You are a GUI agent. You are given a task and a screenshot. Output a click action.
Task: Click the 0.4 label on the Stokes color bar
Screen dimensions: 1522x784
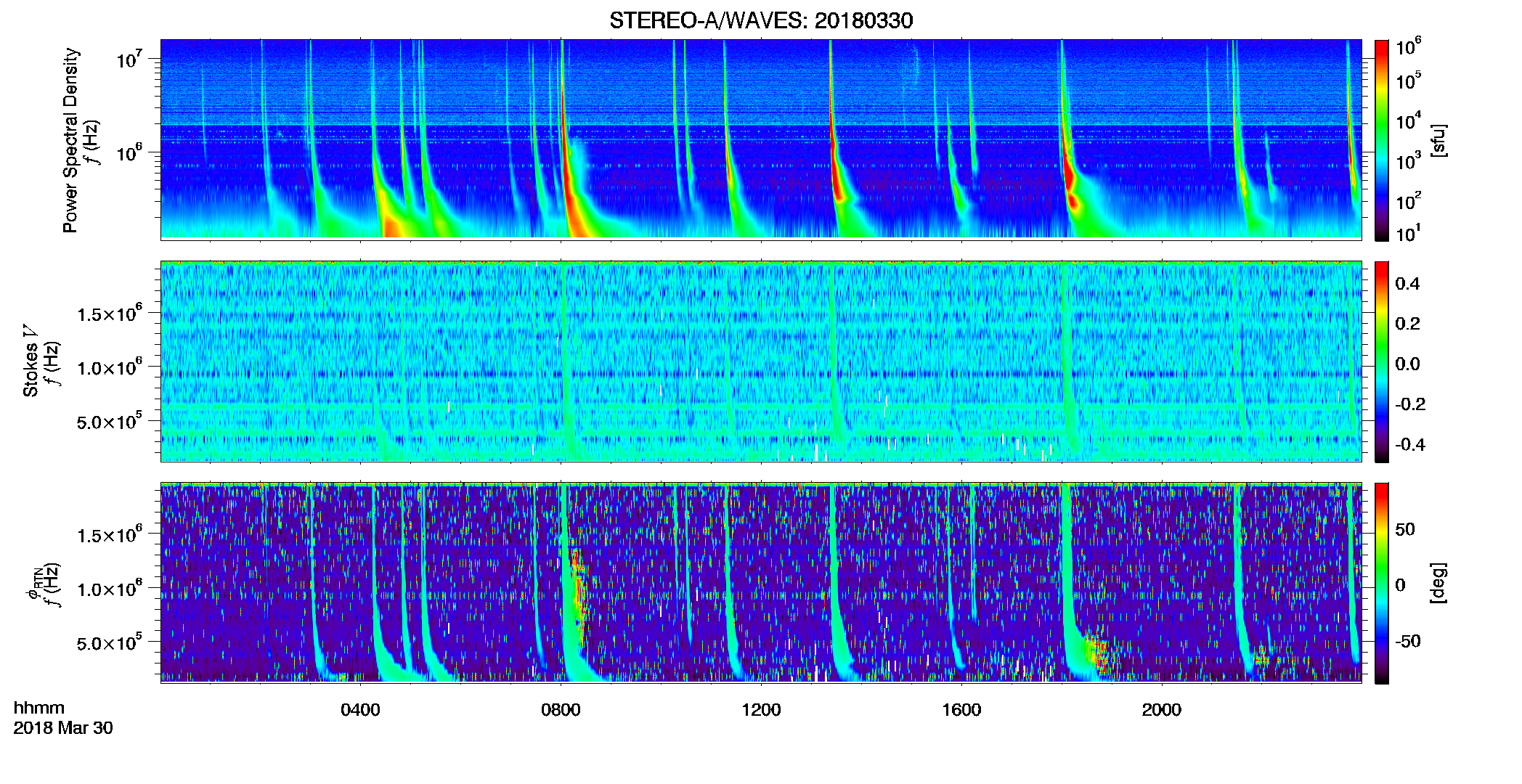point(1407,284)
